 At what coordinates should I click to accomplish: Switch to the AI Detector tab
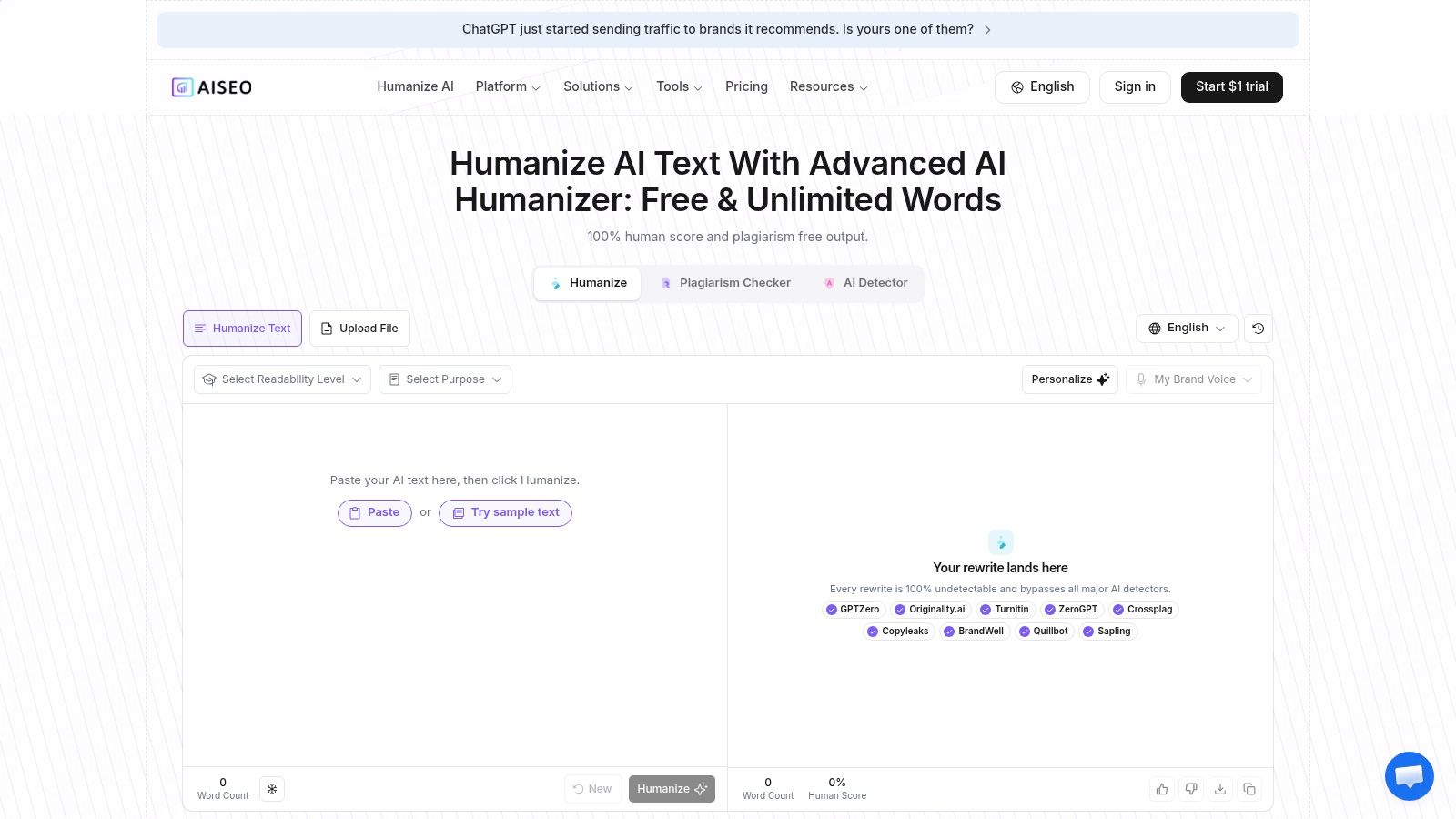click(865, 283)
